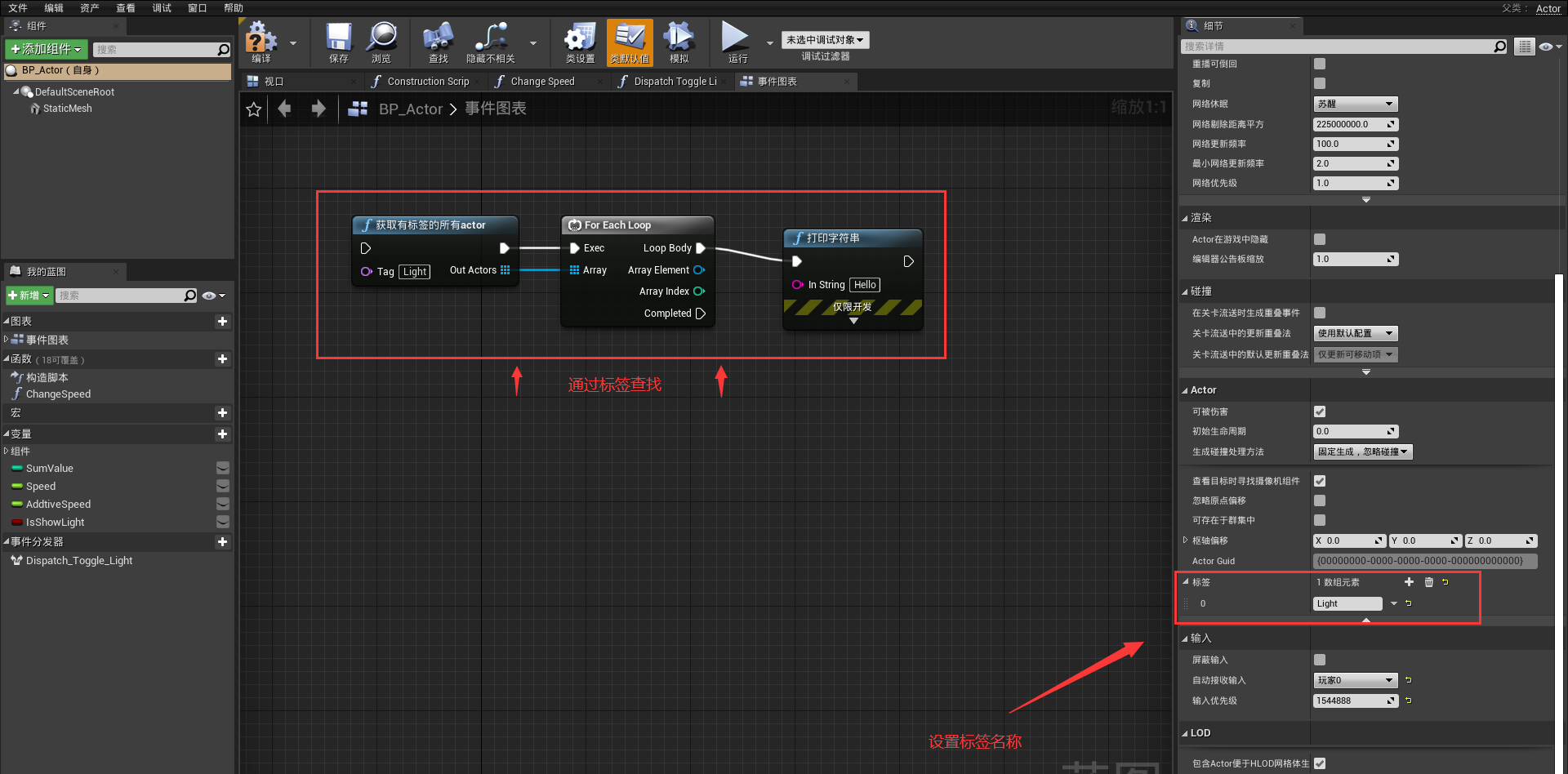The height and width of the screenshot is (774, 1568).
Task: Open the 编辑 menu
Action: coord(54,8)
